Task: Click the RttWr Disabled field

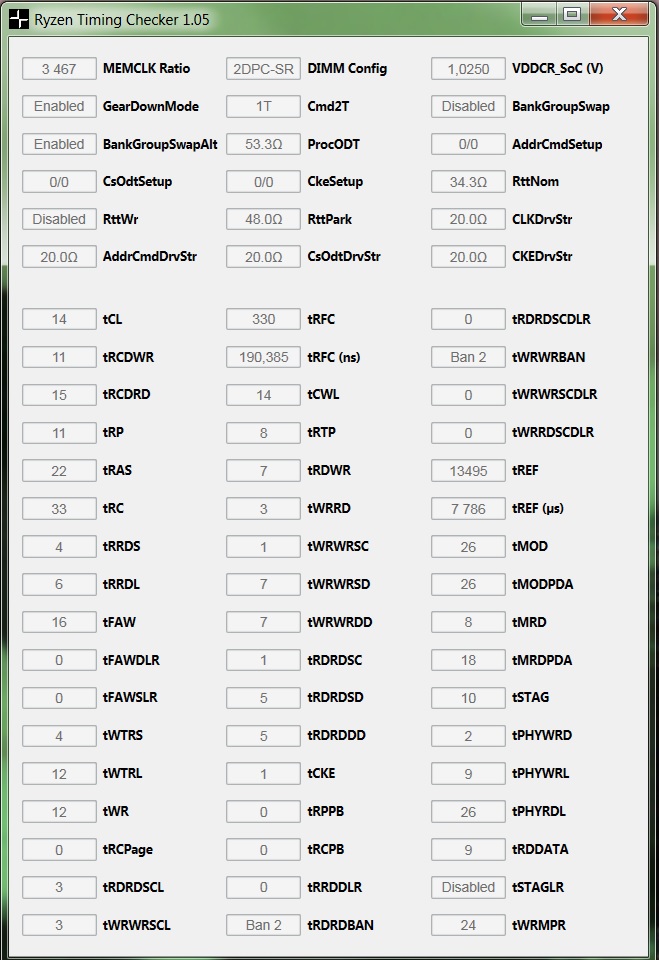Action: (x=59, y=219)
